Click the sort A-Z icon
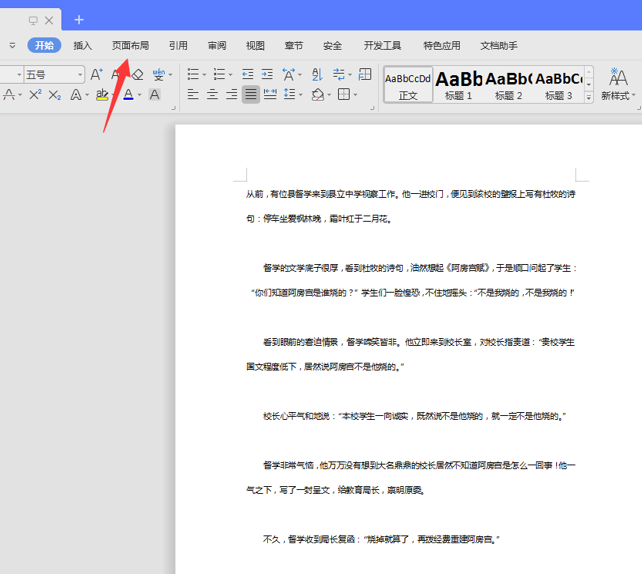 [317, 75]
